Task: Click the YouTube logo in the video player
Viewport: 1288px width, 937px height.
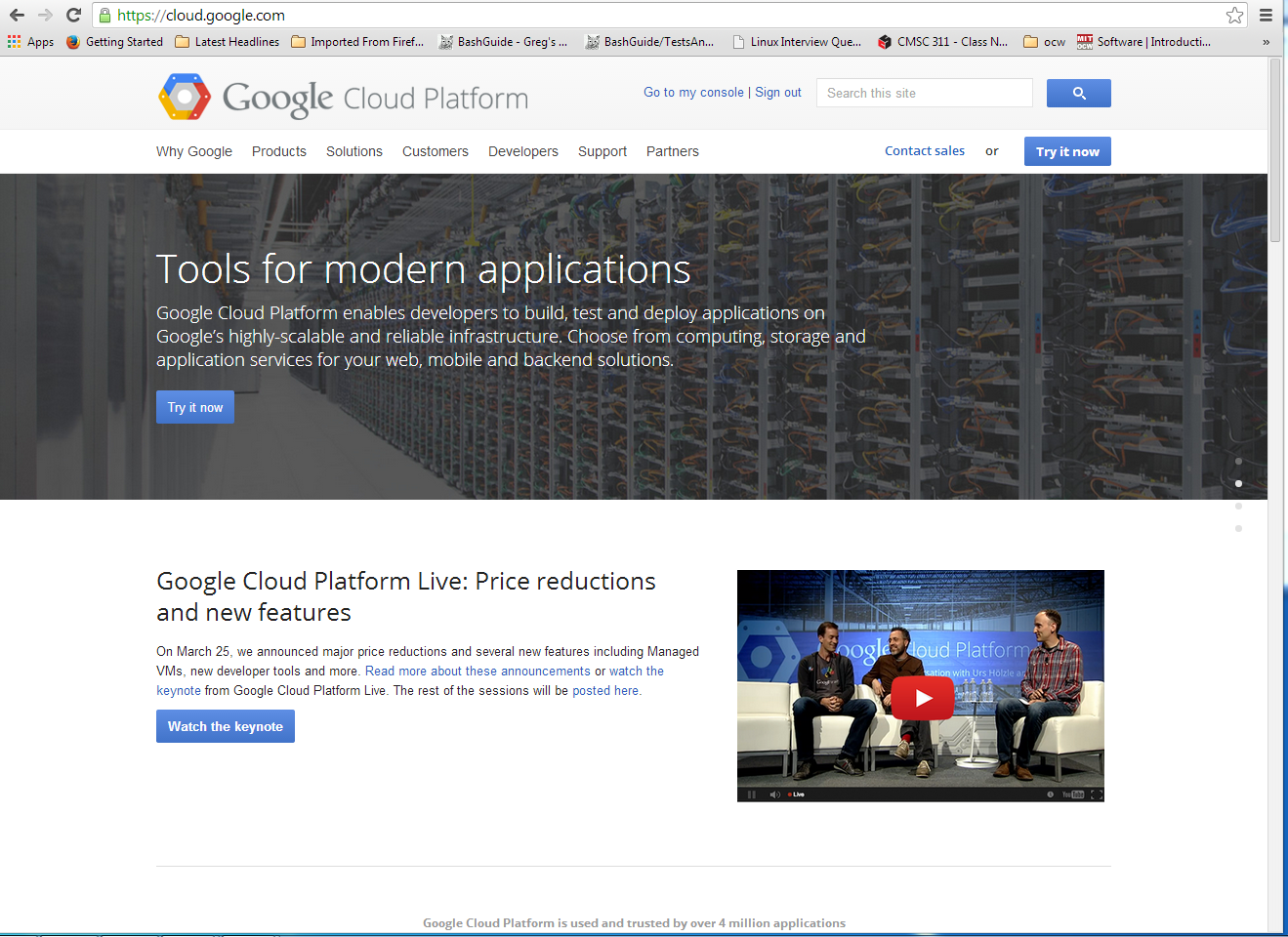Action: pos(1073,794)
